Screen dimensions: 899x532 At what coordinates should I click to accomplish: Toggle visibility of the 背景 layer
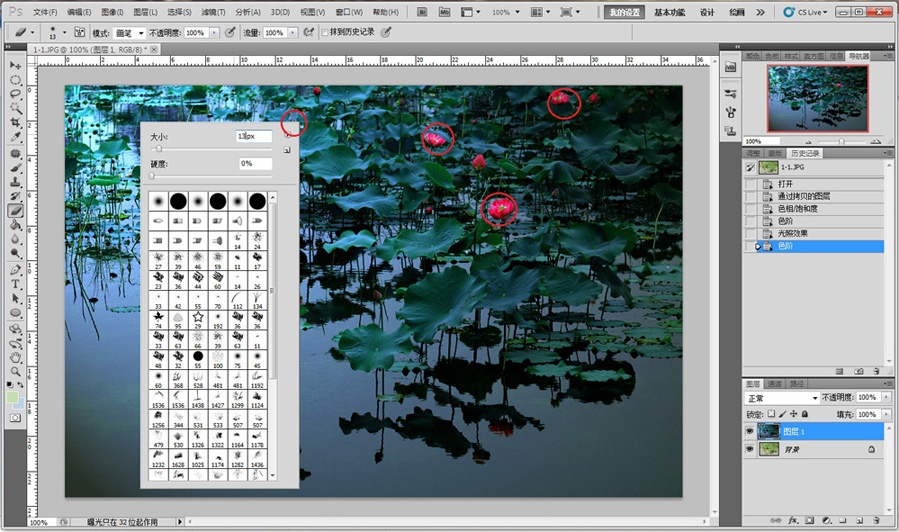point(751,451)
